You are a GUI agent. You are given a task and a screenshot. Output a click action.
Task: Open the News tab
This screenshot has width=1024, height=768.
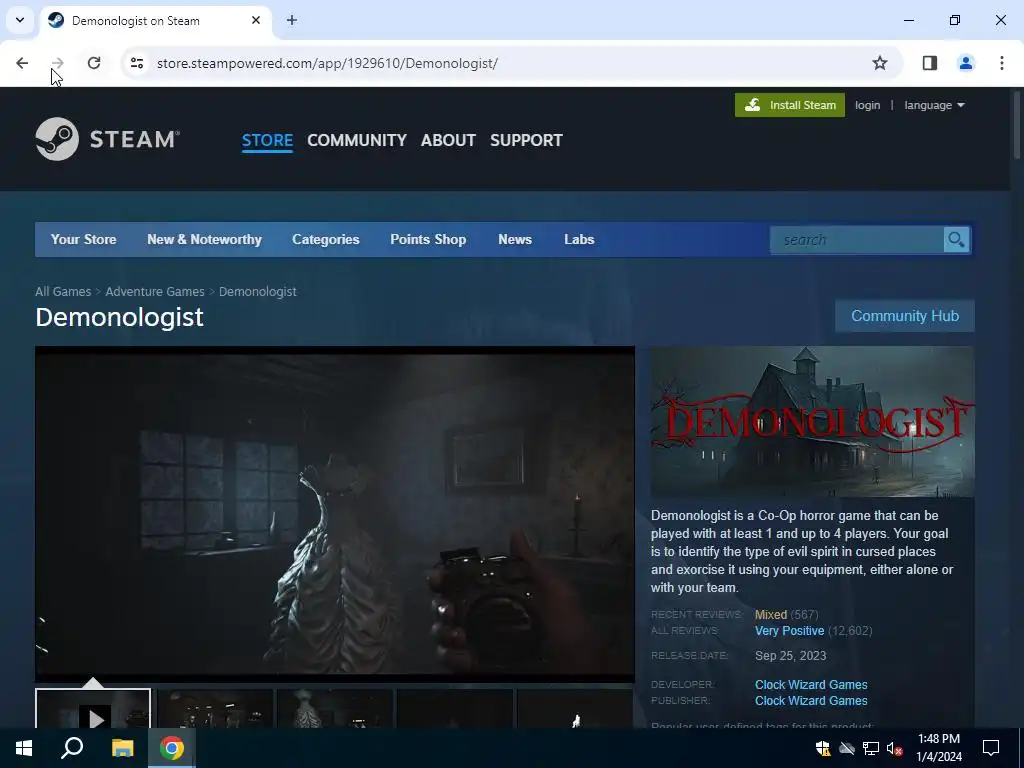click(515, 240)
